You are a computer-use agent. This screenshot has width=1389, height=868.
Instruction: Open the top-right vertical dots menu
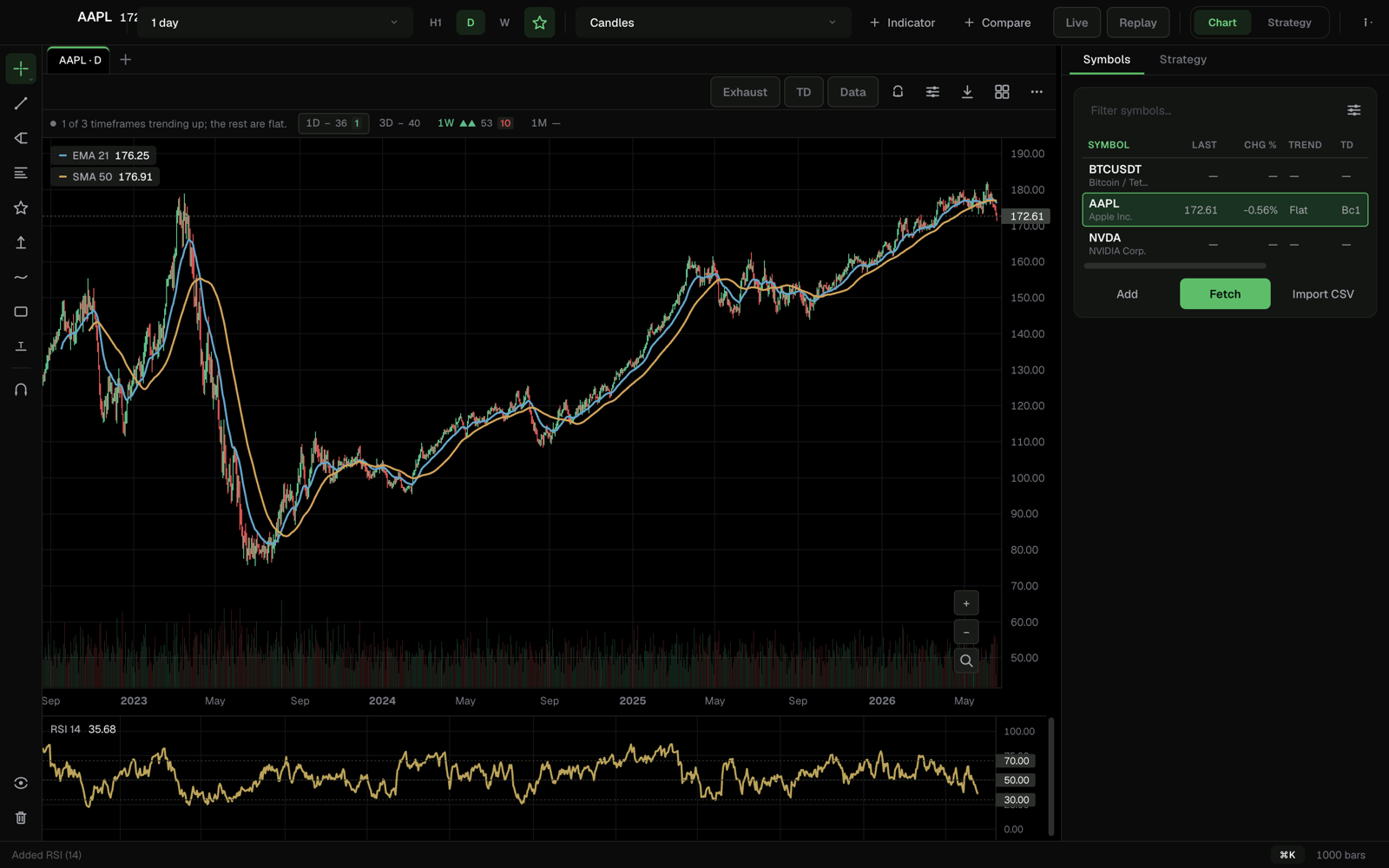pos(1367,23)
